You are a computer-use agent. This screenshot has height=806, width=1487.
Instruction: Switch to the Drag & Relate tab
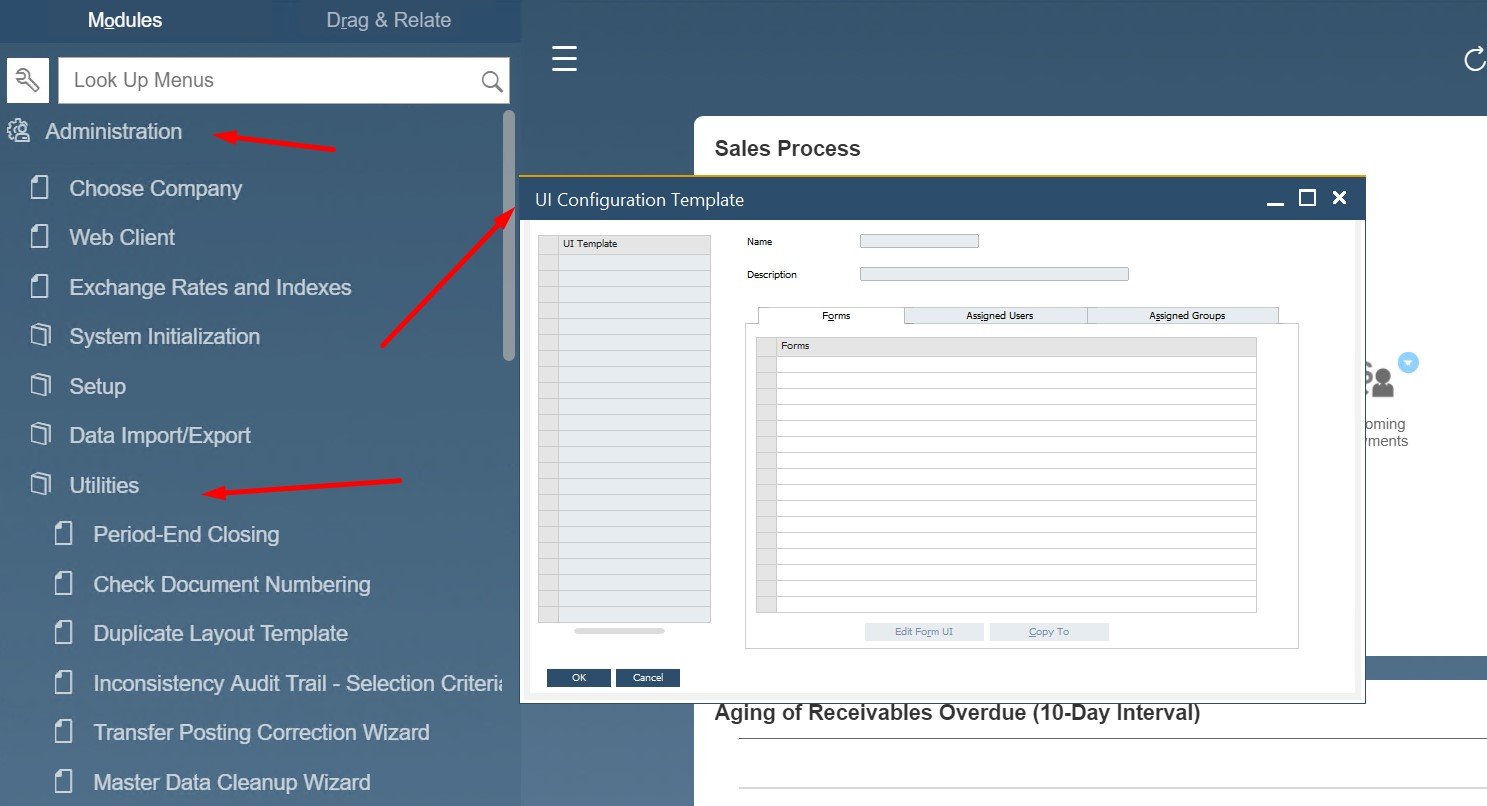(387, 19)
